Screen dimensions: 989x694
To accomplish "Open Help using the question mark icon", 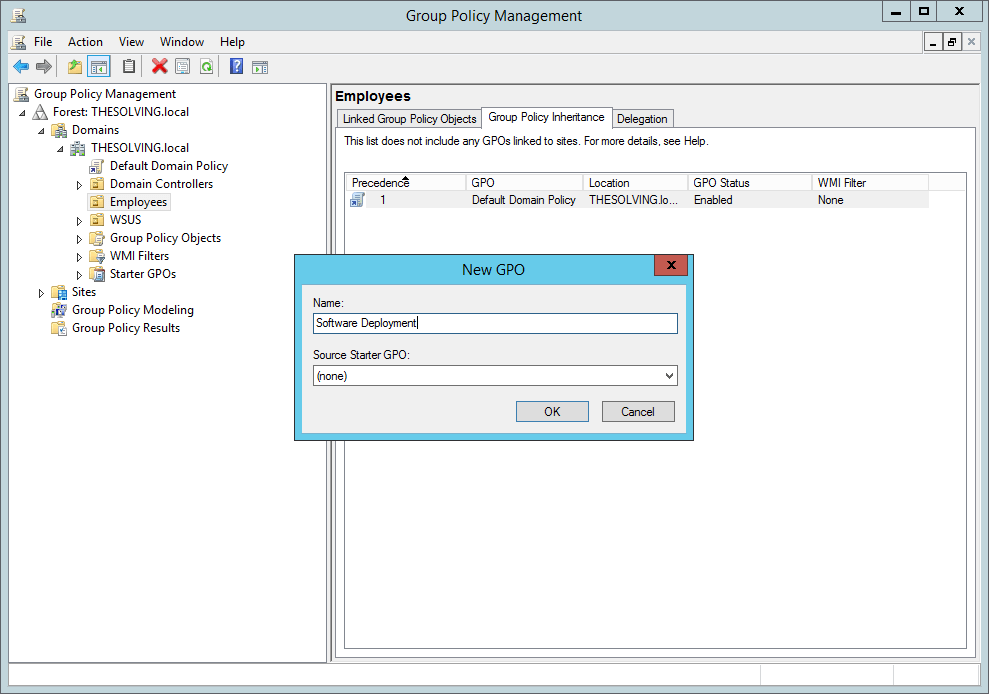I will pyautogui.click(x=234, y=66).
